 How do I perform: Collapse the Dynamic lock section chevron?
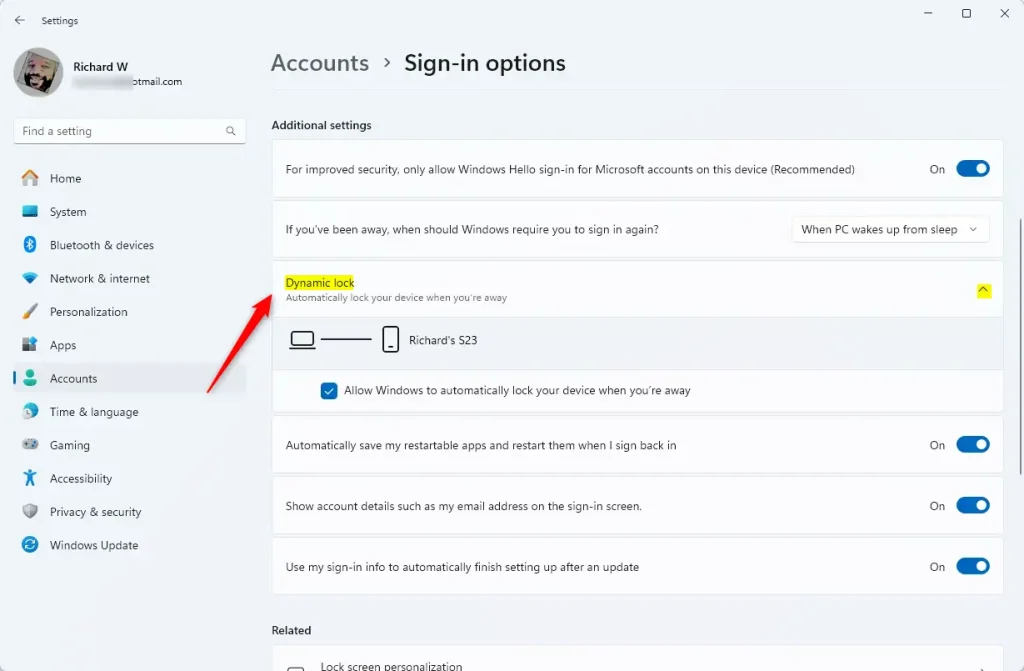click(x=983, y=290)
